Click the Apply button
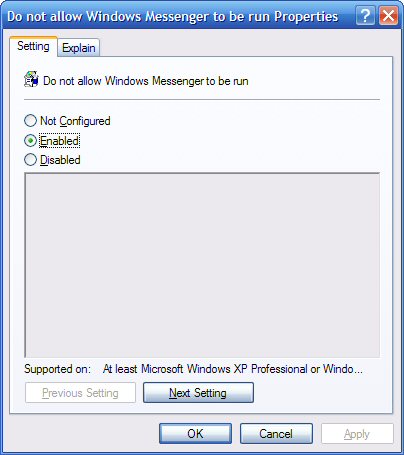404x455 pixels. [357, 434]
